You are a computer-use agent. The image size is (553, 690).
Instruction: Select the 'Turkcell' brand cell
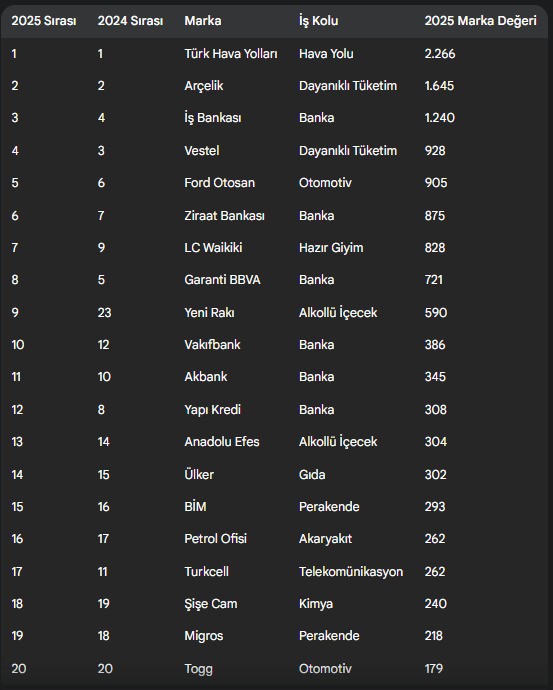[x=206, y=572]
